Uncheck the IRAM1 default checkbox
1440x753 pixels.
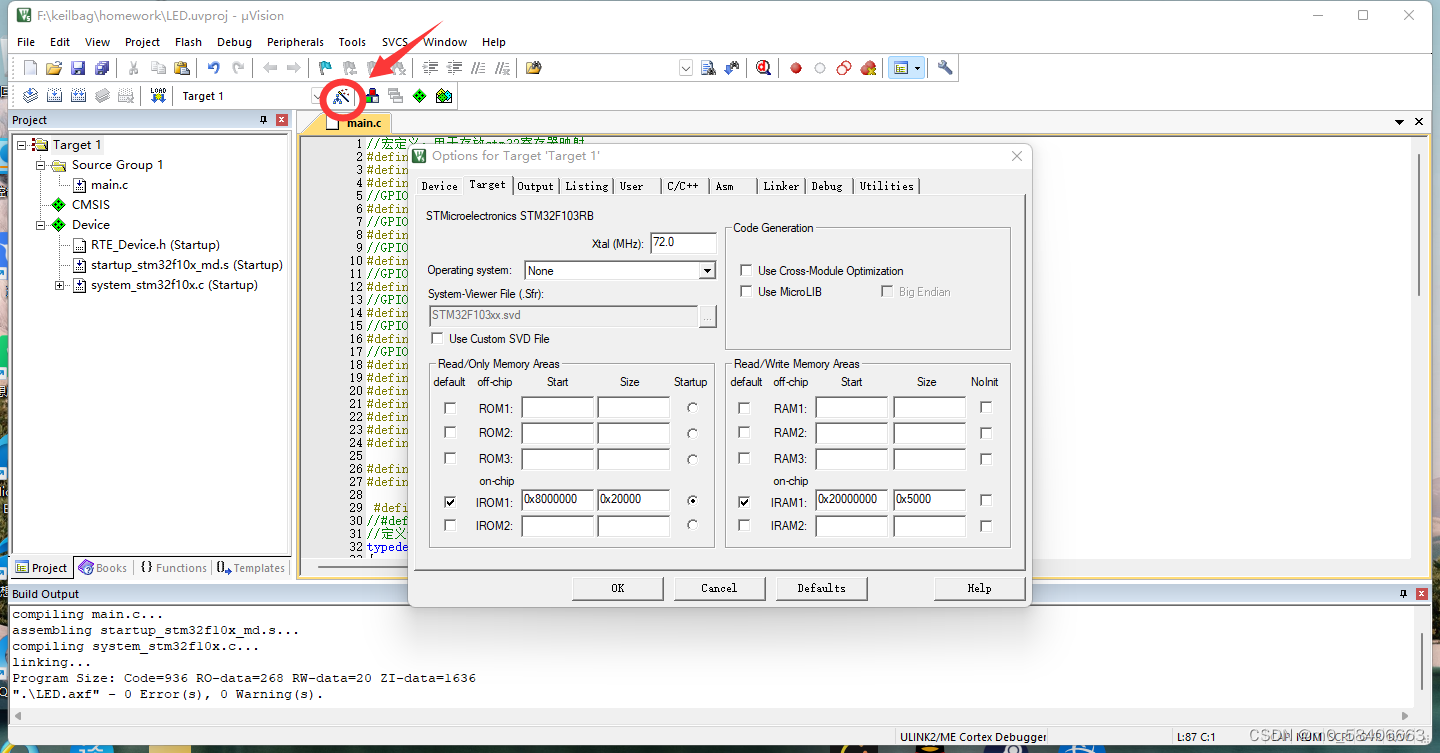click(744, 502)
